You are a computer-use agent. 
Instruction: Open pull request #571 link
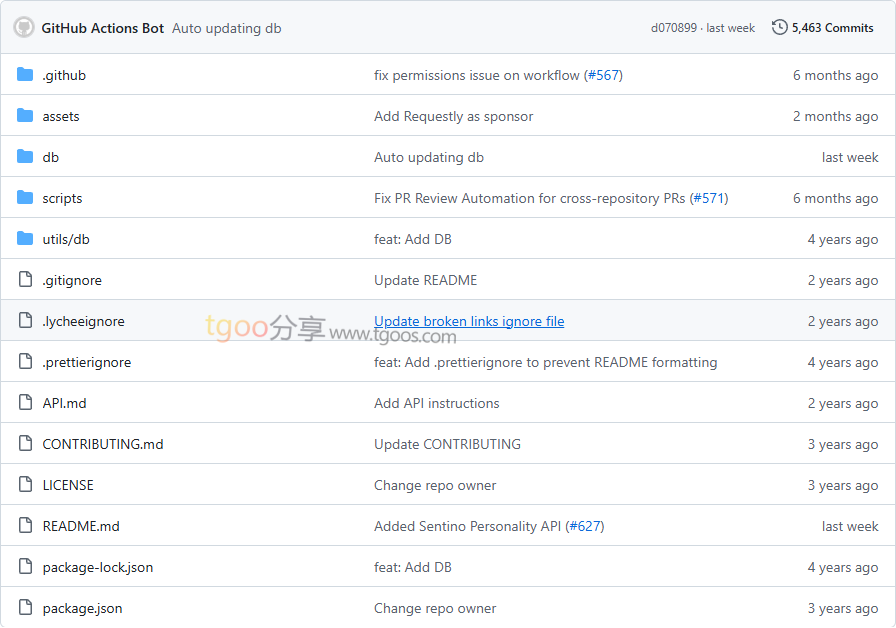[x=709, y=198]
